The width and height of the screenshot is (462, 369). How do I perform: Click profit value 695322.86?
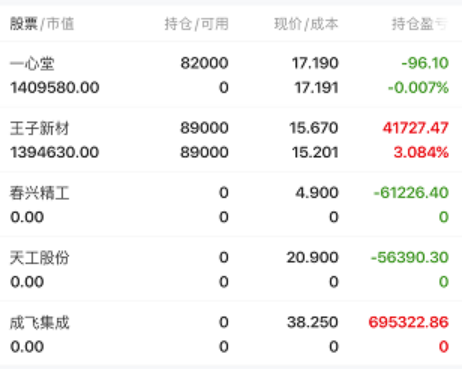pyautogui.click(x=409, y=322)
